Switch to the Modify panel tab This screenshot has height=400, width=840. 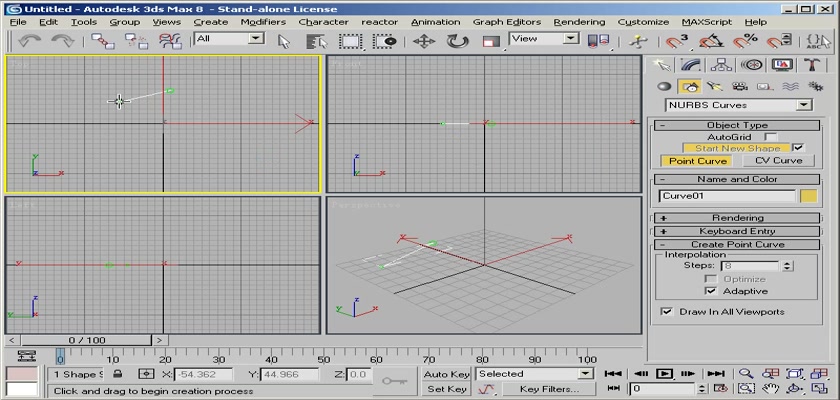[691, 65]
